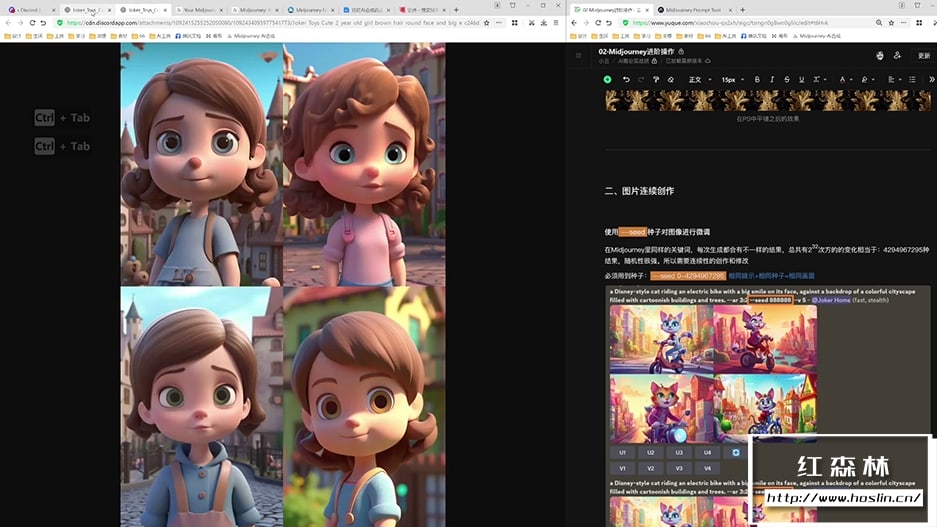Close the second Joker_Toys tab in left browser
This screenshot has height=527, width=937.
pos(166,10)
